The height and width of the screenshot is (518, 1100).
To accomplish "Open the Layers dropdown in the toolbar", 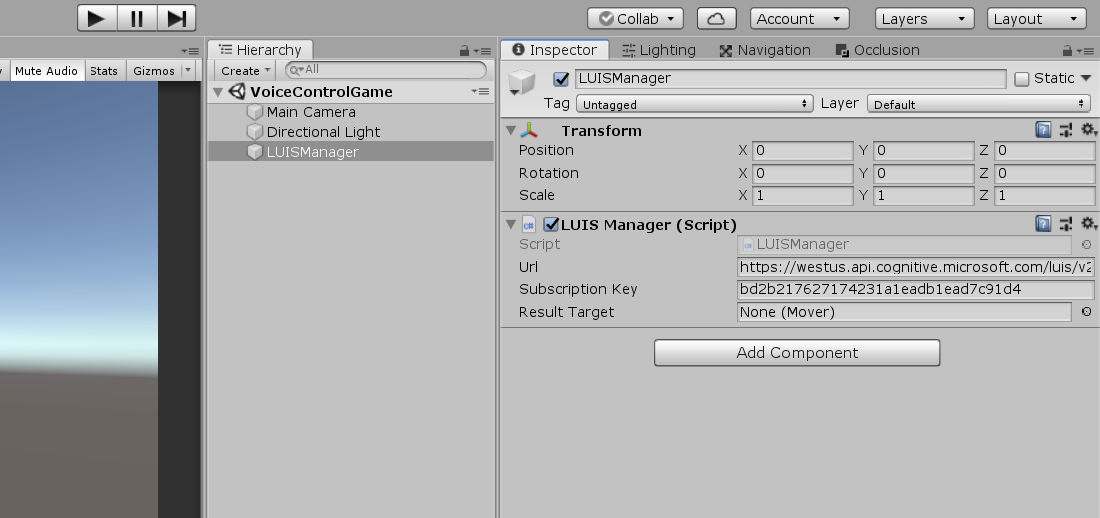I will click(x=925, y=18).
